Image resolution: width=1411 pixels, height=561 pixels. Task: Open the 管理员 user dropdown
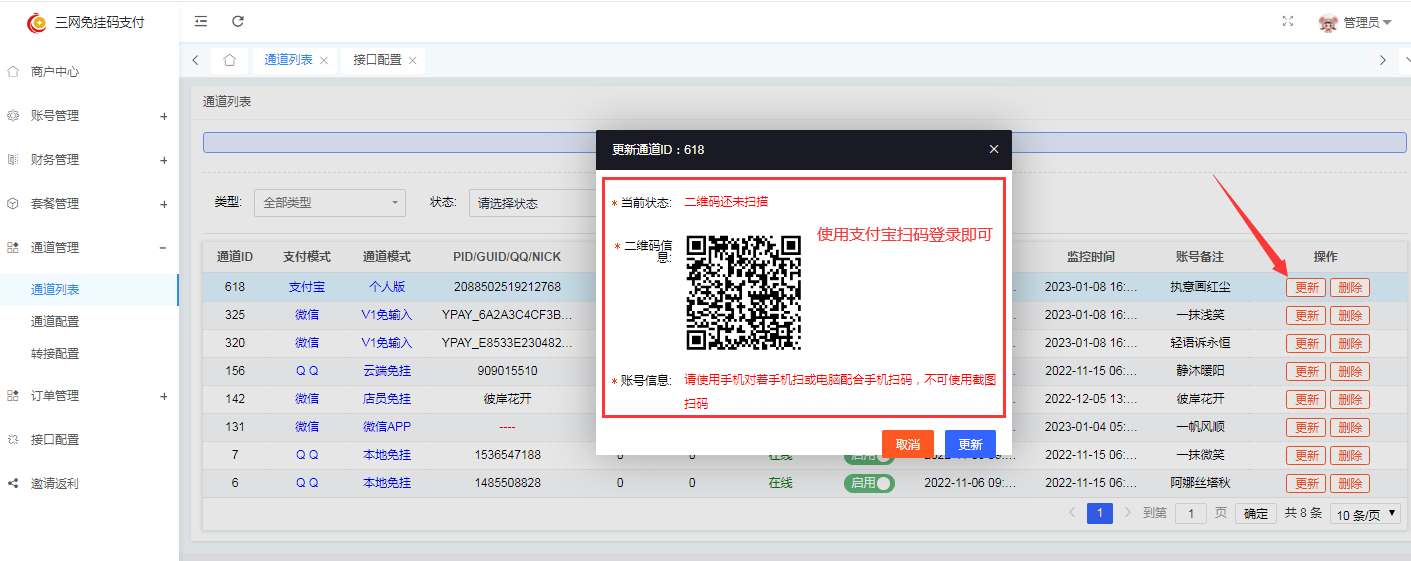coord(1355,22)
